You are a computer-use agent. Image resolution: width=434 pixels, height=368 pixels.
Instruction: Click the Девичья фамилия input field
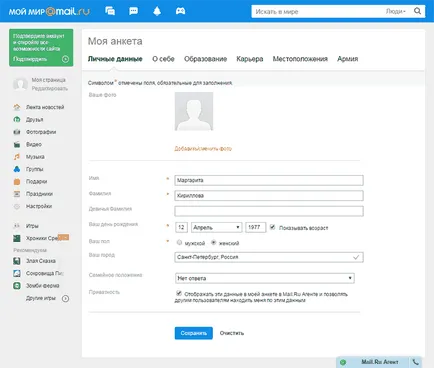click(x=269, y=211)
